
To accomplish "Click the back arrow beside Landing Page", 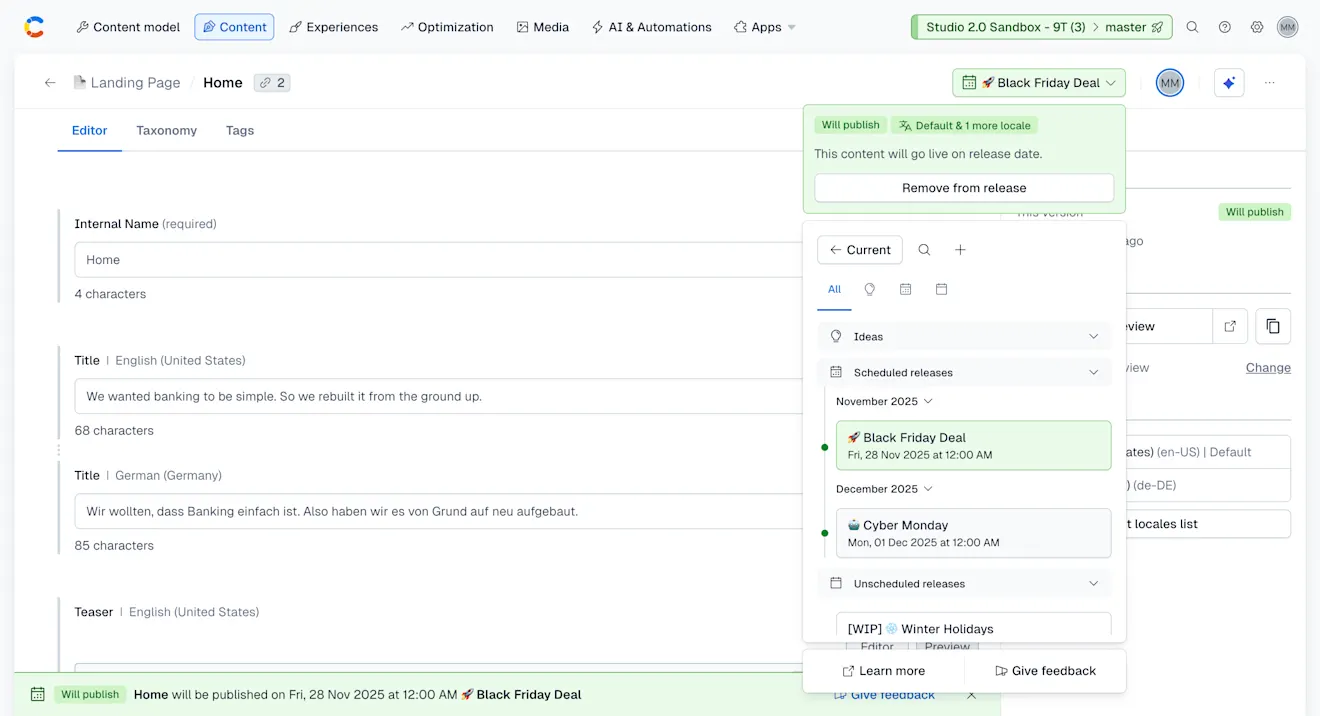I will click(50, 83).
